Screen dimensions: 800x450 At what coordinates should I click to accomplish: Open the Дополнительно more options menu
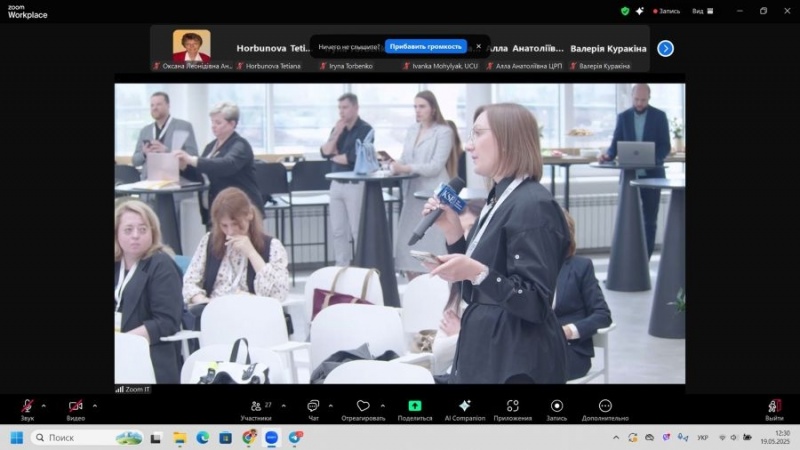pyautogui.click(x=605, y=408)
